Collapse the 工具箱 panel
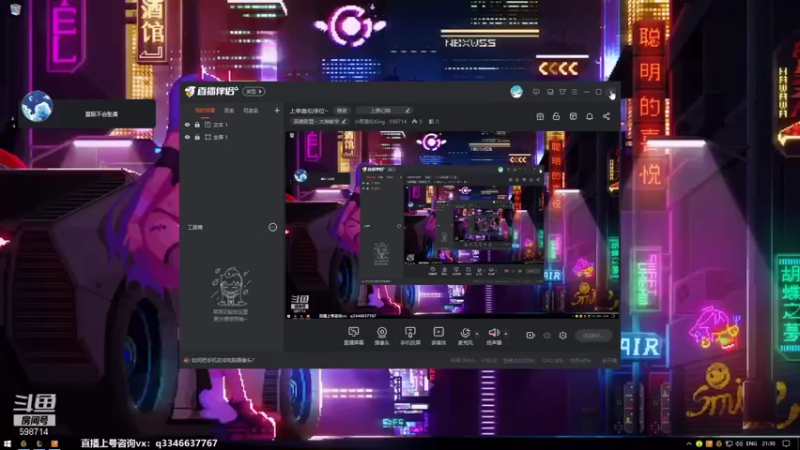Image resolution: width=800 pixels, height=450 pixels. point(272,227)
